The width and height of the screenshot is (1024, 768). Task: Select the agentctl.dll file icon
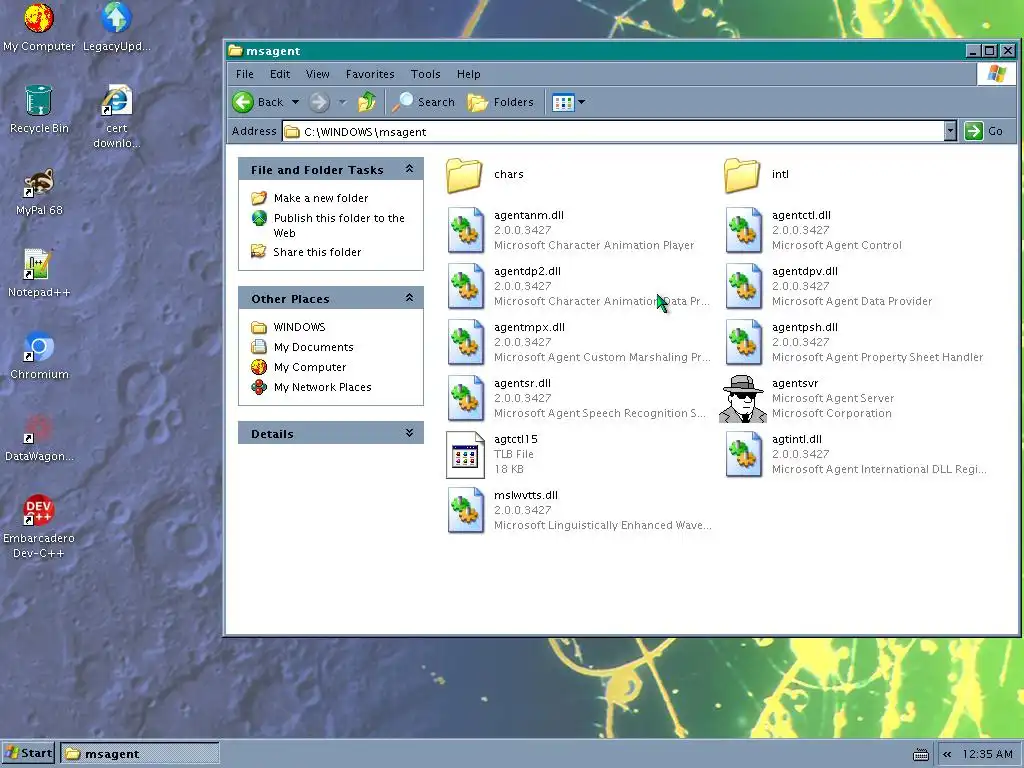tap(743, 231)
